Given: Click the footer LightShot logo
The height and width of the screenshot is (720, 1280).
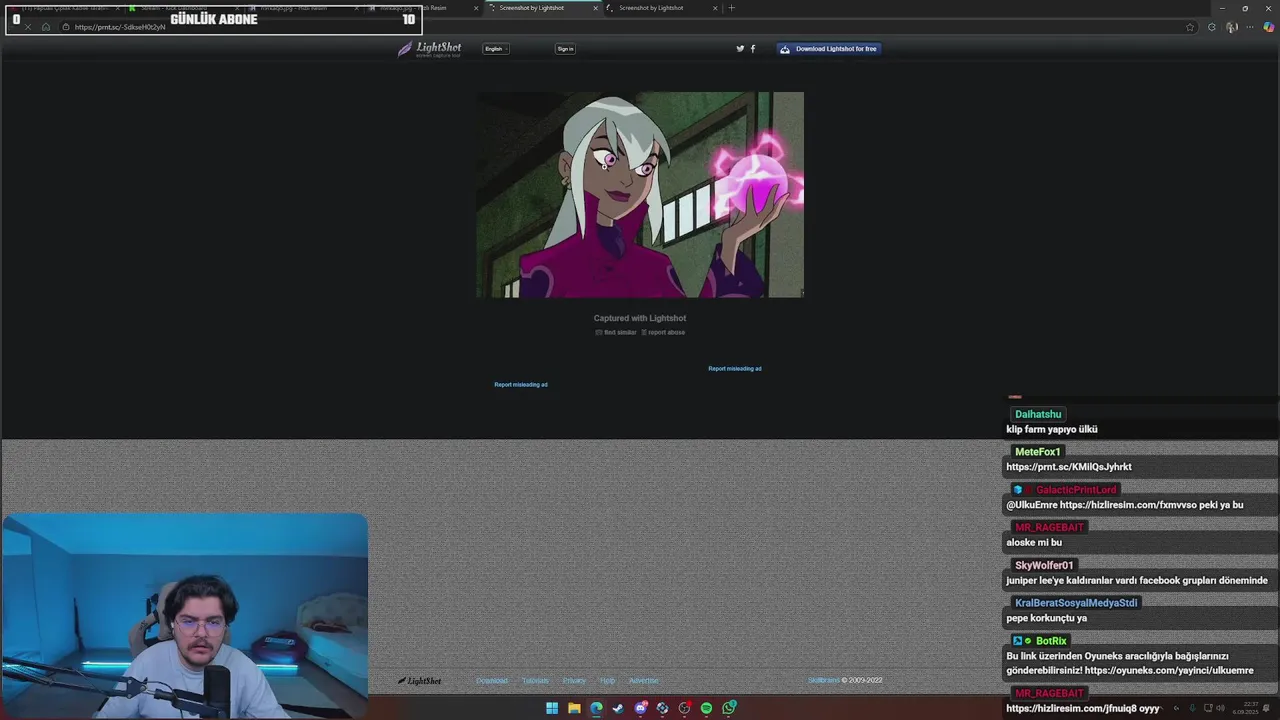Looking at the screenshot, I should point(419,681).
